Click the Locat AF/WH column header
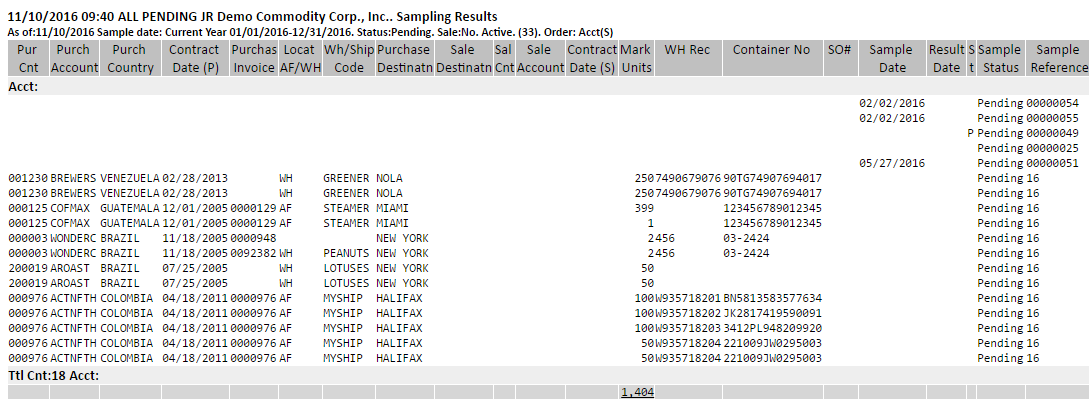 point(300,59)
